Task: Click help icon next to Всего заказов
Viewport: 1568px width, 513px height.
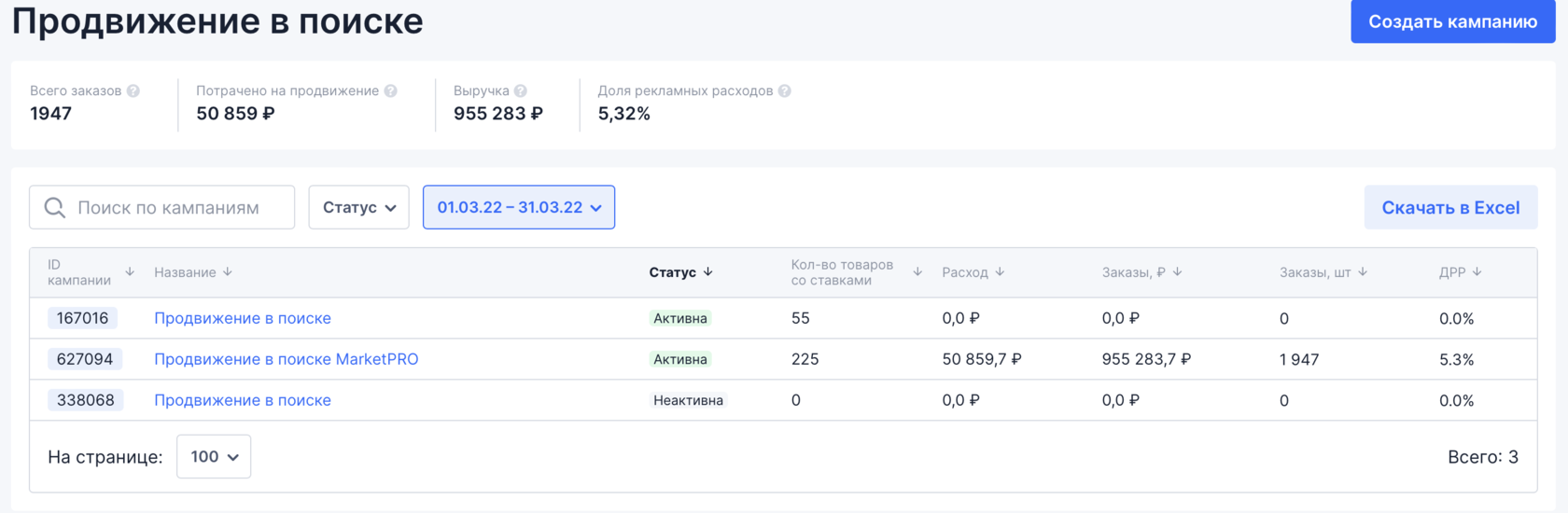Action: click(133, 90)
